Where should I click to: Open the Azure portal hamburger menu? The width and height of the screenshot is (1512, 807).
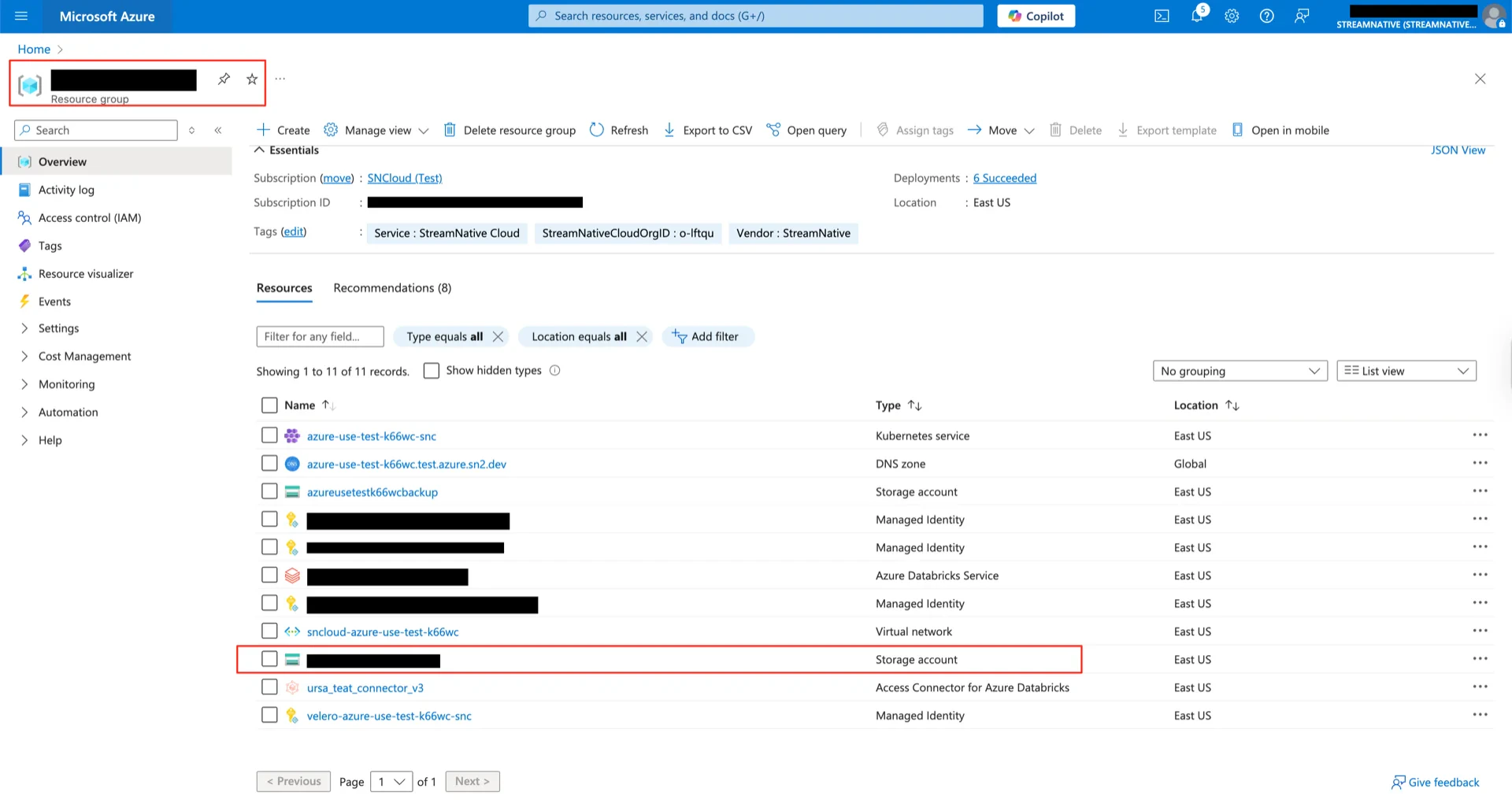tap(21, 16)
